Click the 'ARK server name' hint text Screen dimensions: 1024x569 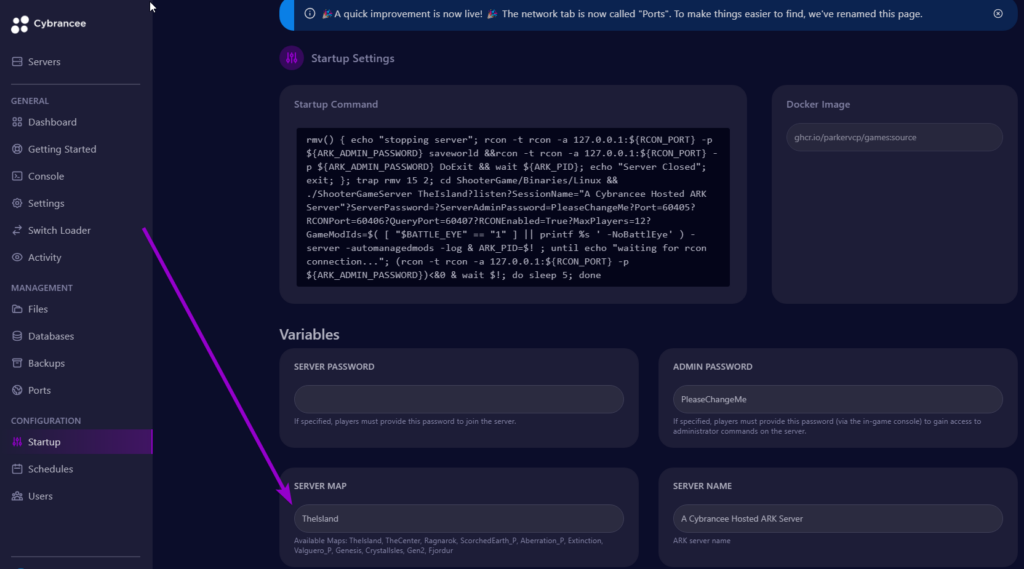coord(701,541)
